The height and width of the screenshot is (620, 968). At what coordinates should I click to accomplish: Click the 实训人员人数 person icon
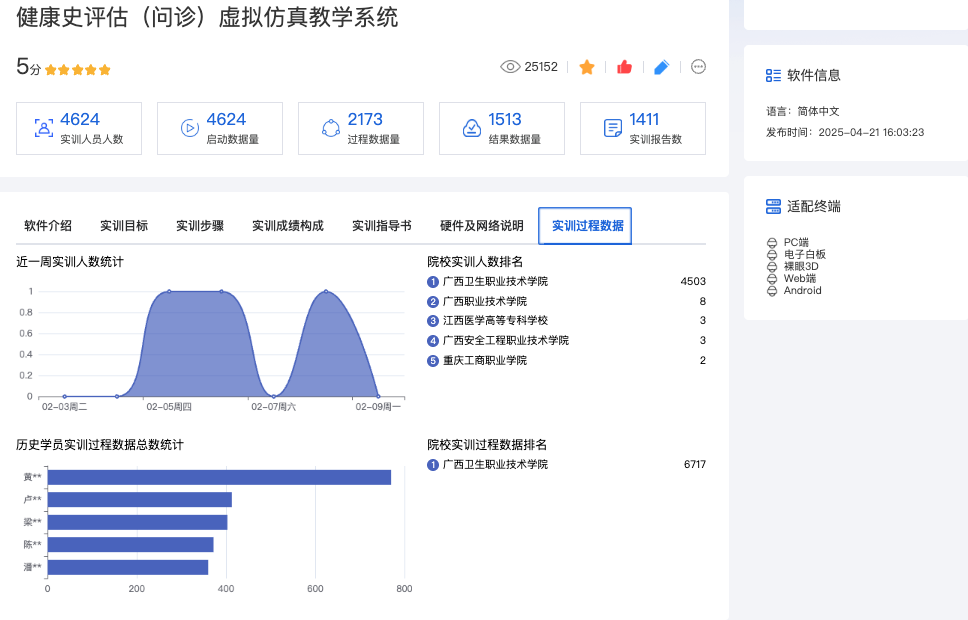(43, 128)
